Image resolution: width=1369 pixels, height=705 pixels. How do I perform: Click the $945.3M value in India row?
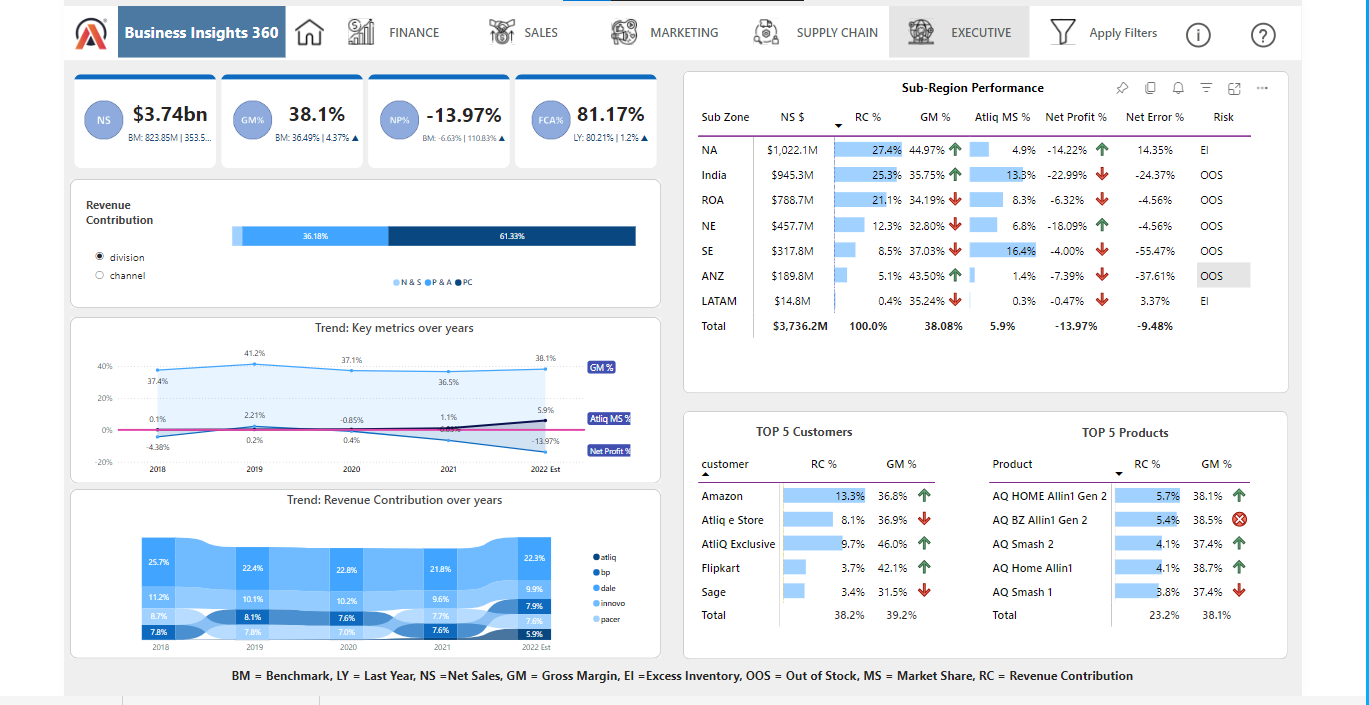click(x=792, y=175)
